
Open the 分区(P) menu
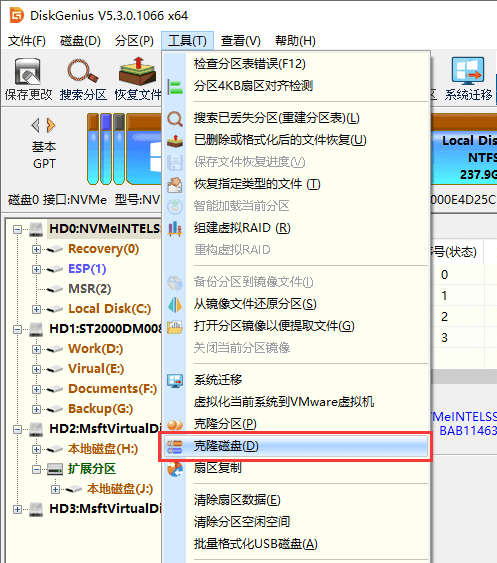(x=134, y=41)
